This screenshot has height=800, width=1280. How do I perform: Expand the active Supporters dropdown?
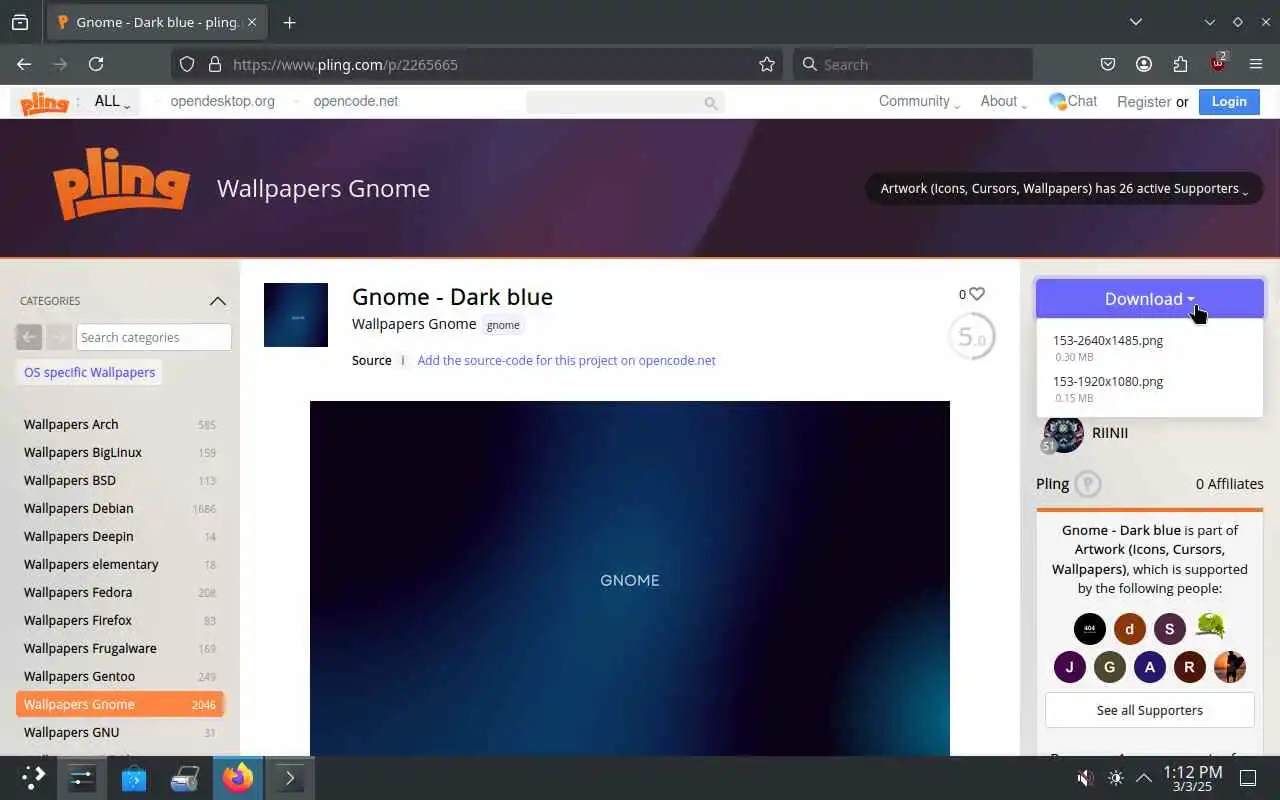pyautogui.click(x=1064, y=188)
